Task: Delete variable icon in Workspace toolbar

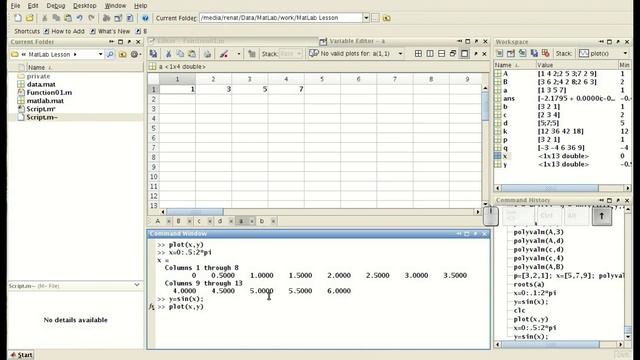Action: [x=546, y=53]
